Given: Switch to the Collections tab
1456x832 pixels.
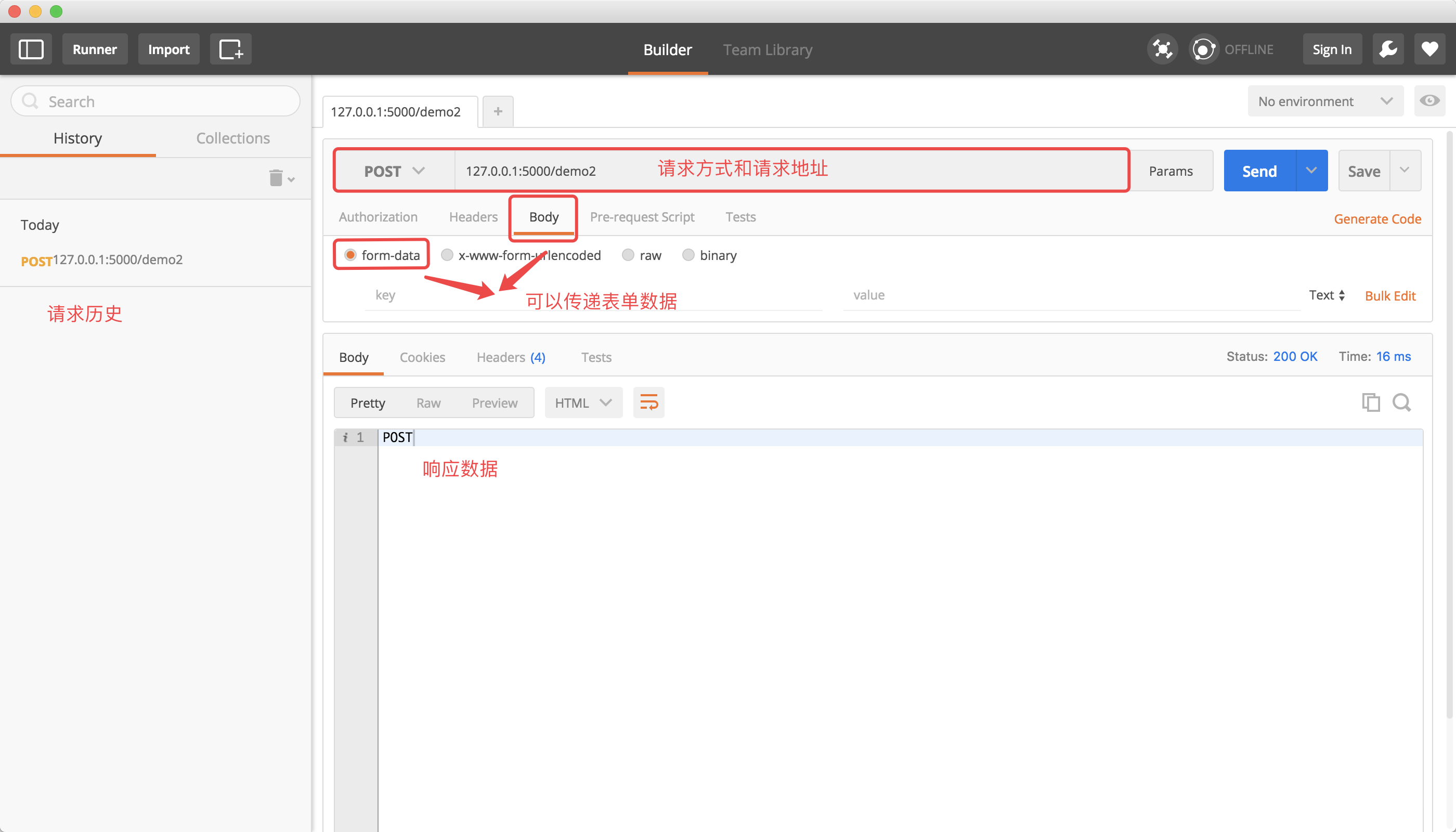Looking at the screenshot, I should (232, 138).
